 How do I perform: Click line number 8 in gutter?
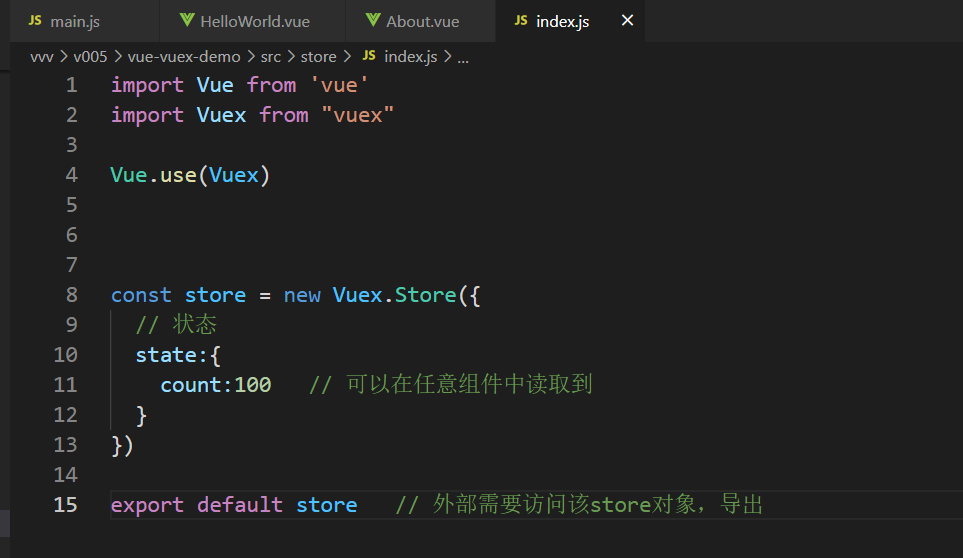72,295
